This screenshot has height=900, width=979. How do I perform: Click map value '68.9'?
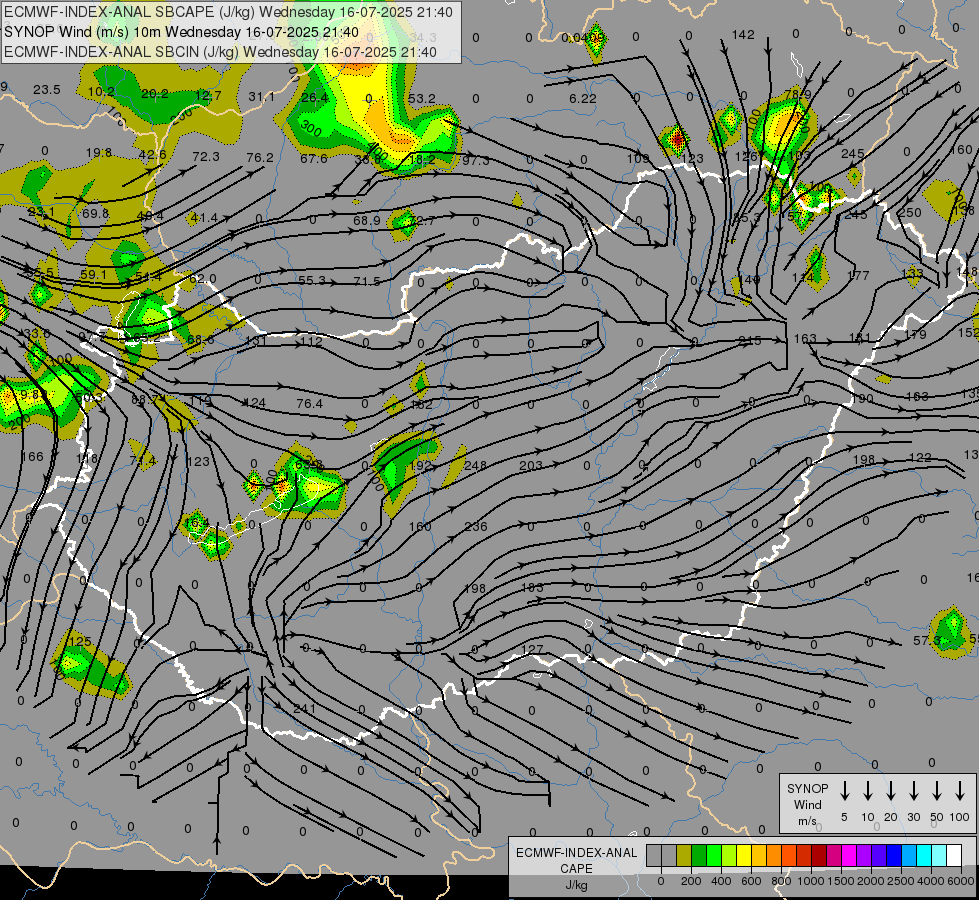click(367, 220)
